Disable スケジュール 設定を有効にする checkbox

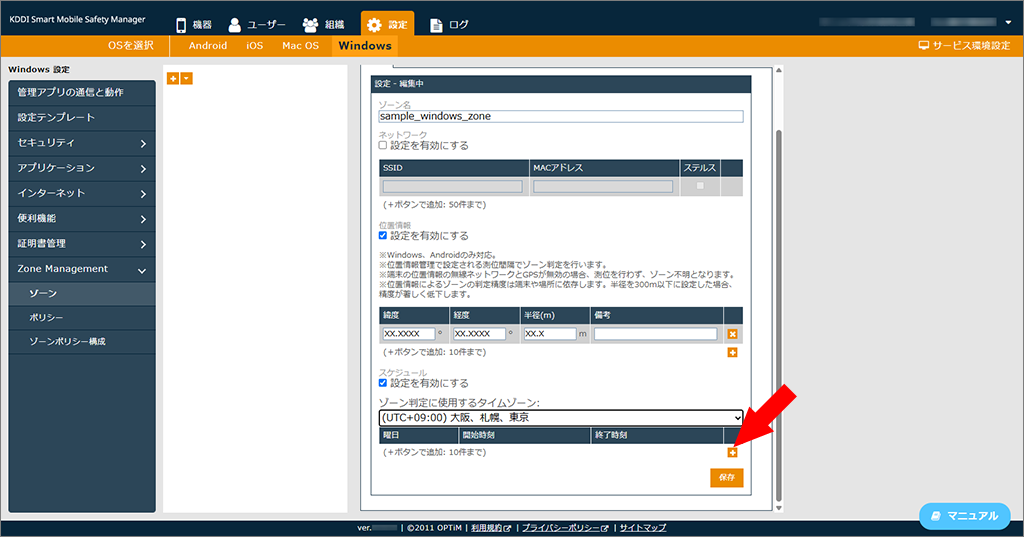click(383, 383)
